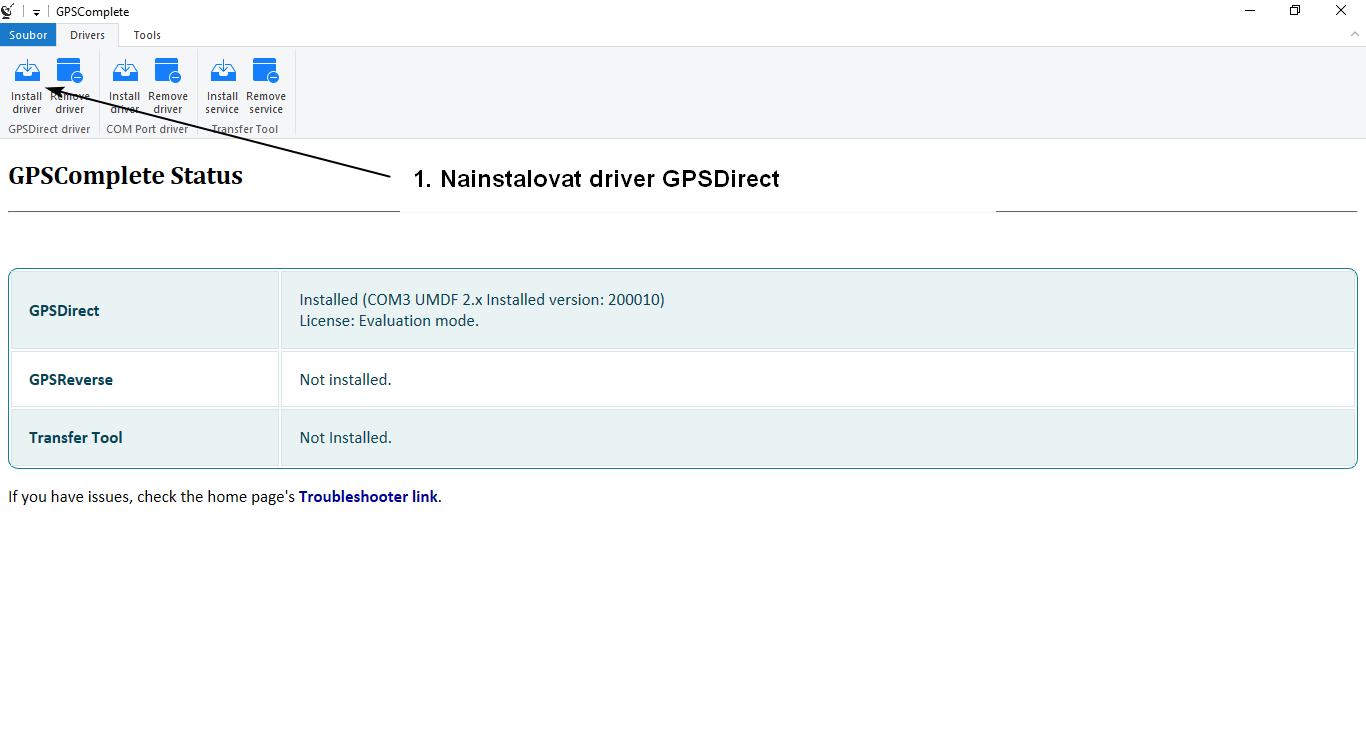Viewport: 1366px width, 738px height.
Task: Switch to the Drivers ribbon tab
Action: click(87, 34)
